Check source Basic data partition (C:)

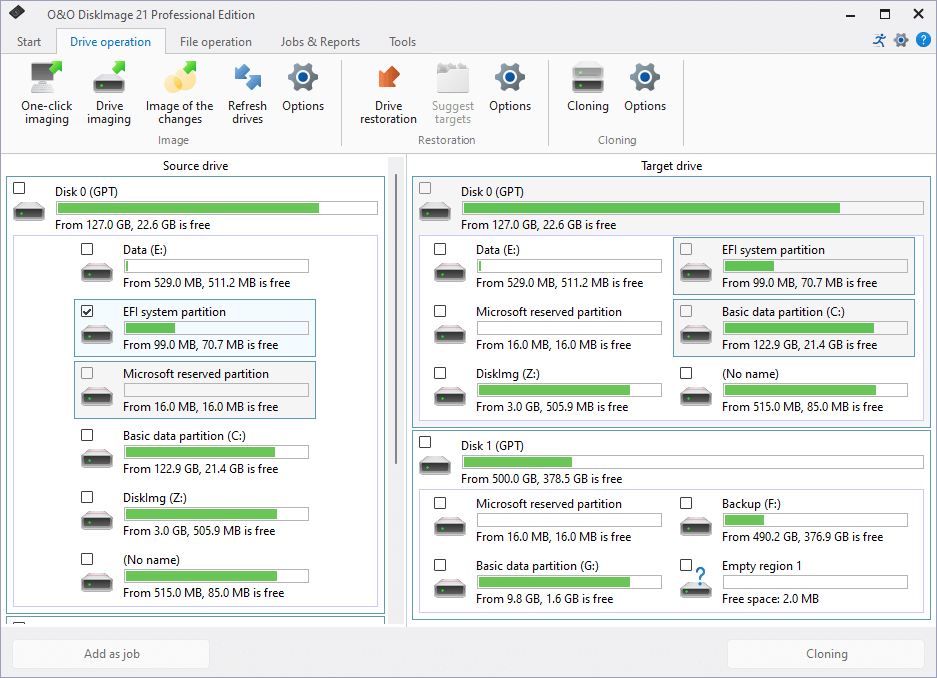pos(87,435)
